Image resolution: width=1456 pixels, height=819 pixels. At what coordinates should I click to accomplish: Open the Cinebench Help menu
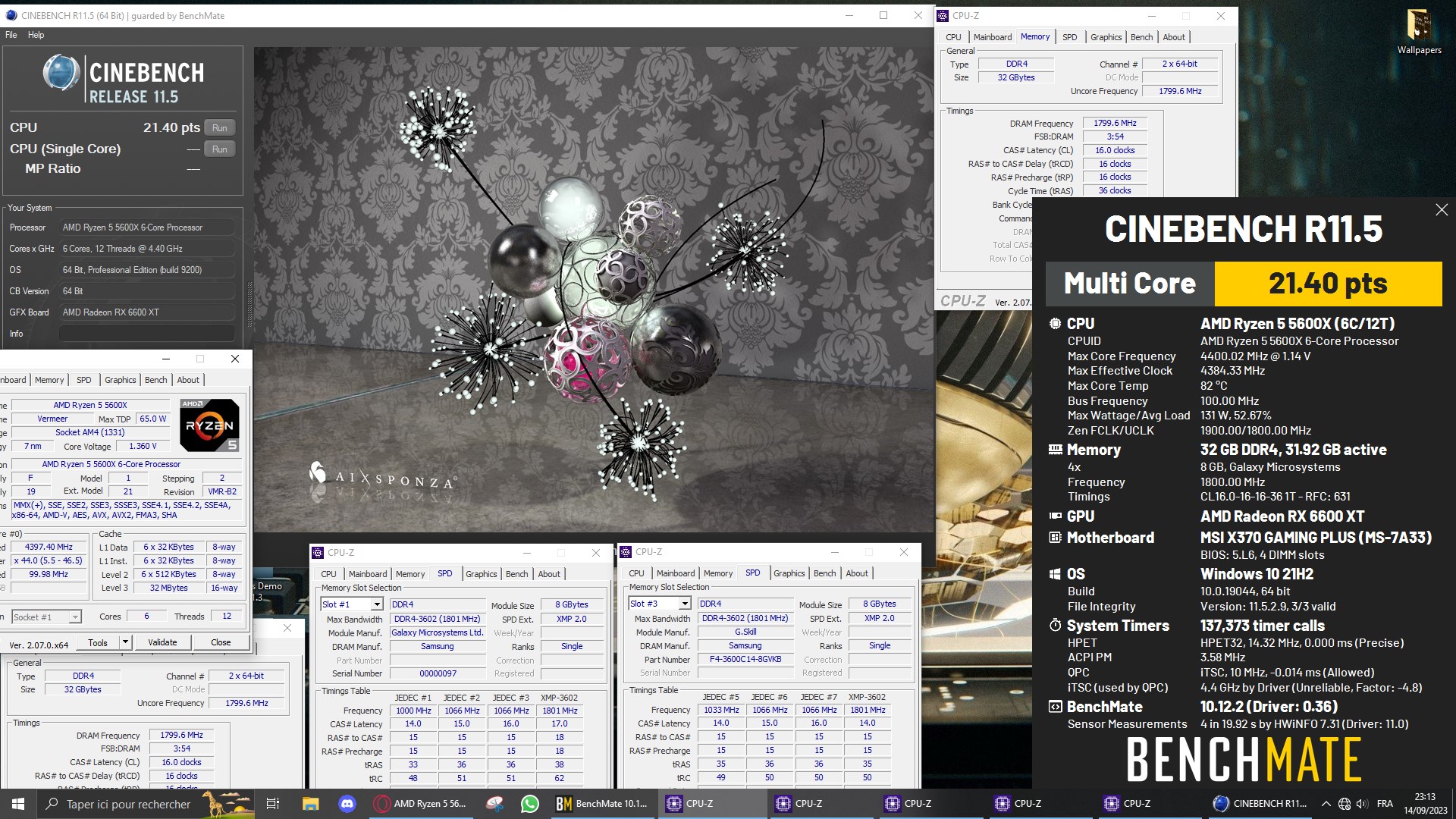(x=36, y=35)
